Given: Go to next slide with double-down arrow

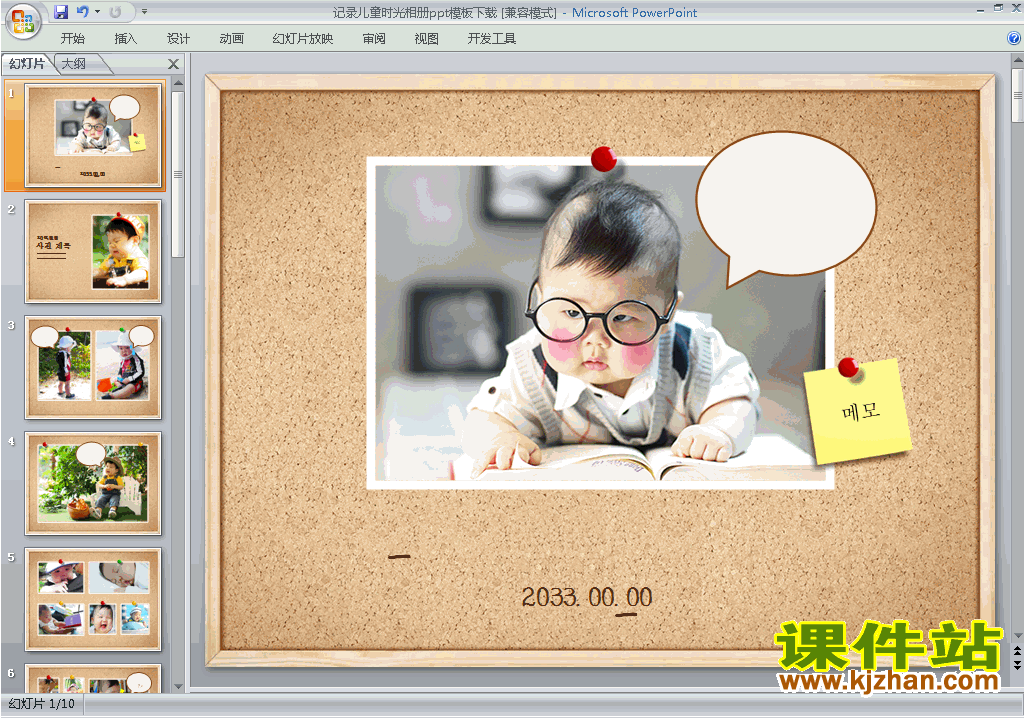Looking at the screenshot, I should pos(1017,665).
